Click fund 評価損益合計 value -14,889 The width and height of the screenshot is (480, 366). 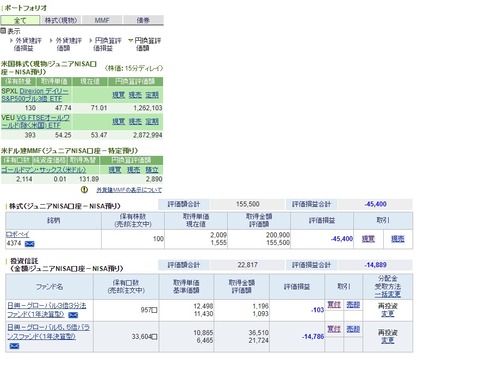tap(375, 265)
